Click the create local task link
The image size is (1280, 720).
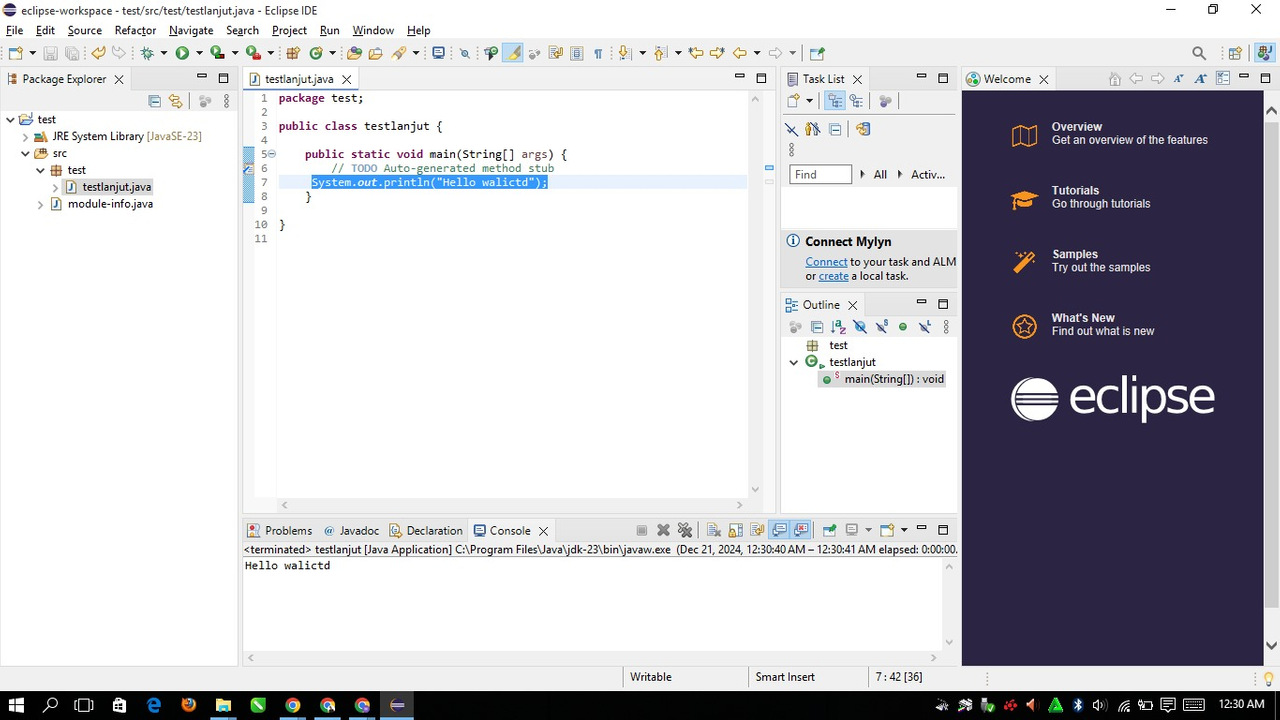tap(833, 276)
